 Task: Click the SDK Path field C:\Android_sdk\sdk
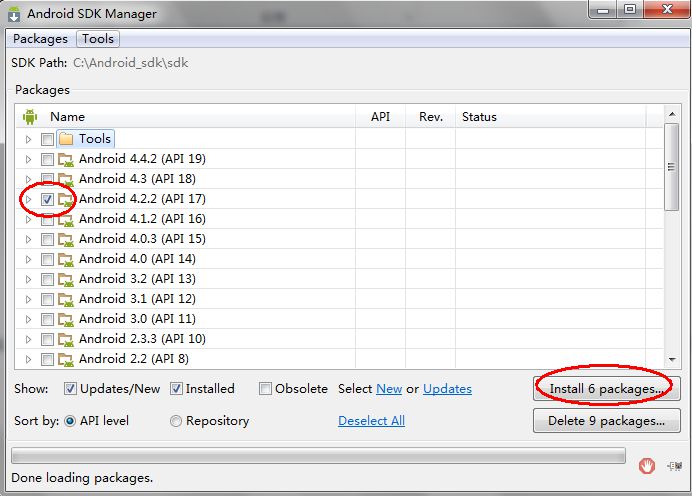[x=131, y=63]
